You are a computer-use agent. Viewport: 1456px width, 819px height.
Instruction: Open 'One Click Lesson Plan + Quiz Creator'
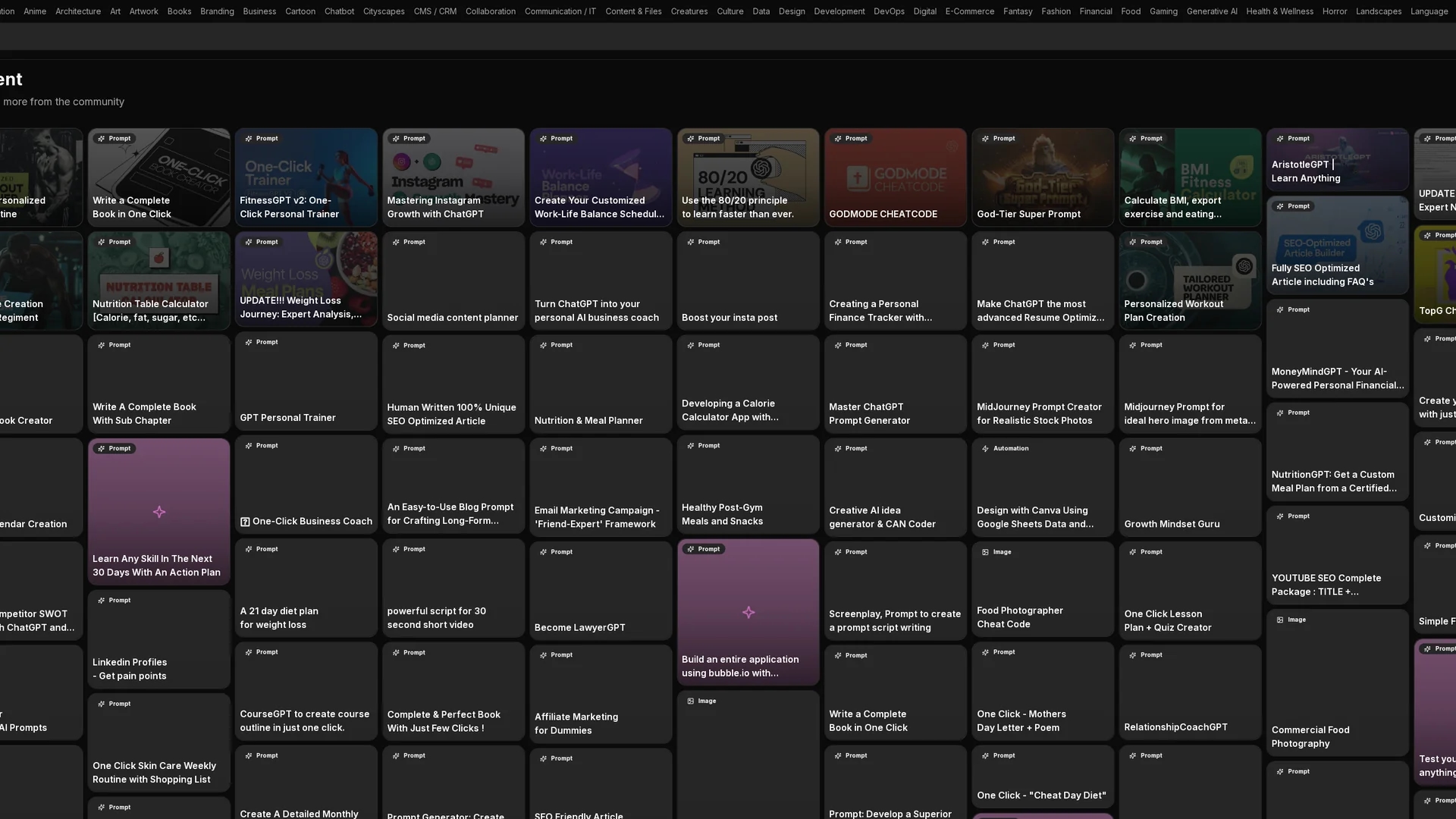point(1190,591)
